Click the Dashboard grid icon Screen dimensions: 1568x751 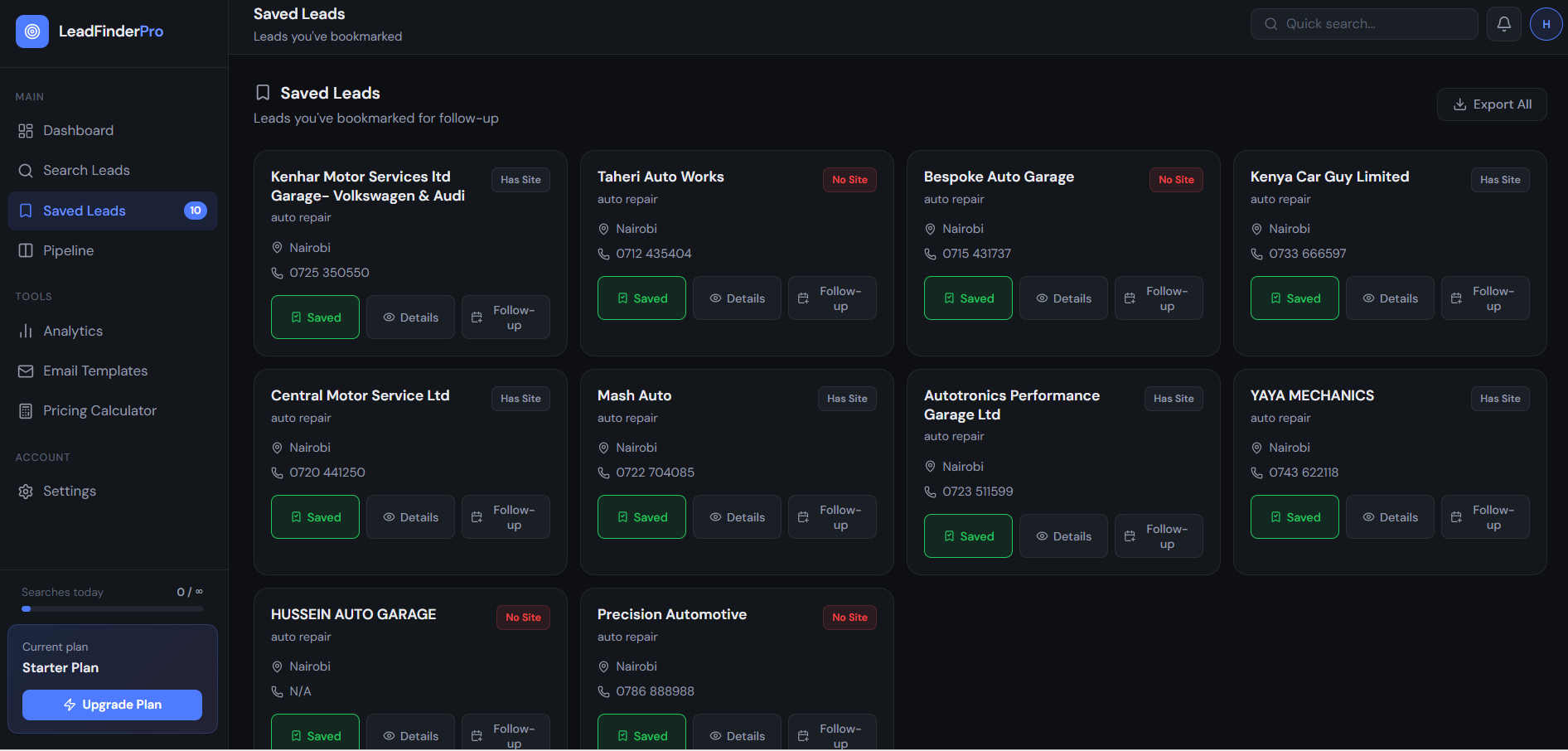[26, 131]
